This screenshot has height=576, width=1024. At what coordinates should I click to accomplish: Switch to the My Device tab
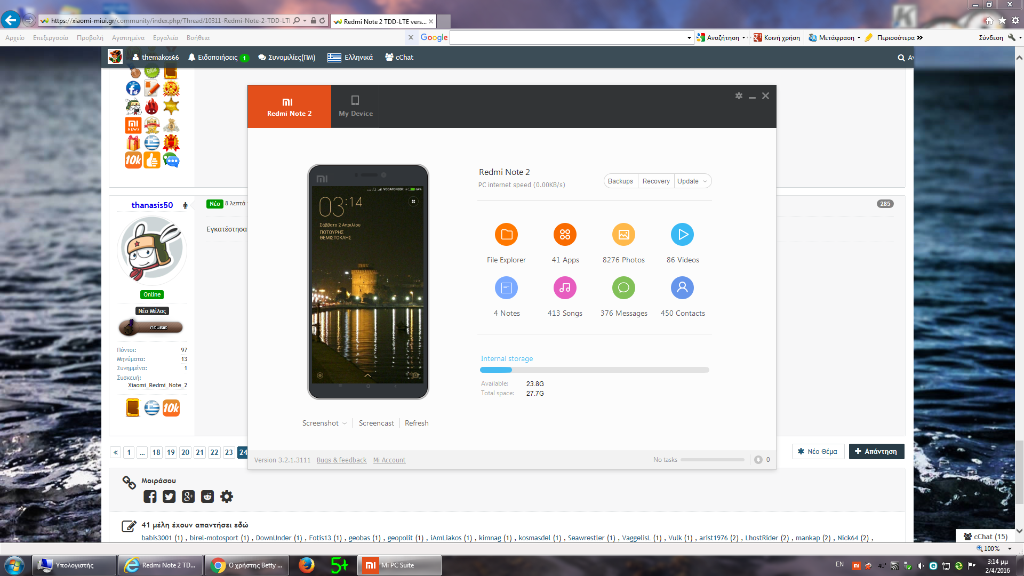coord(355,106)
